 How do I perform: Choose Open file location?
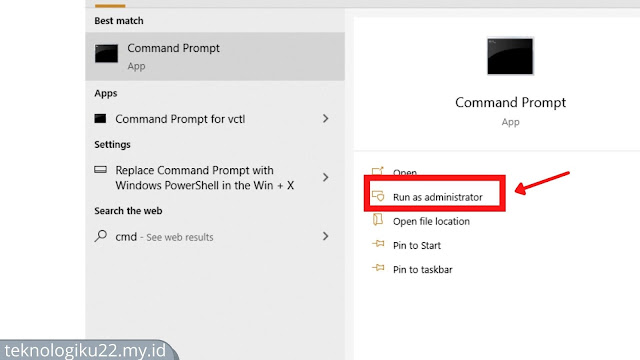point(431,221)
